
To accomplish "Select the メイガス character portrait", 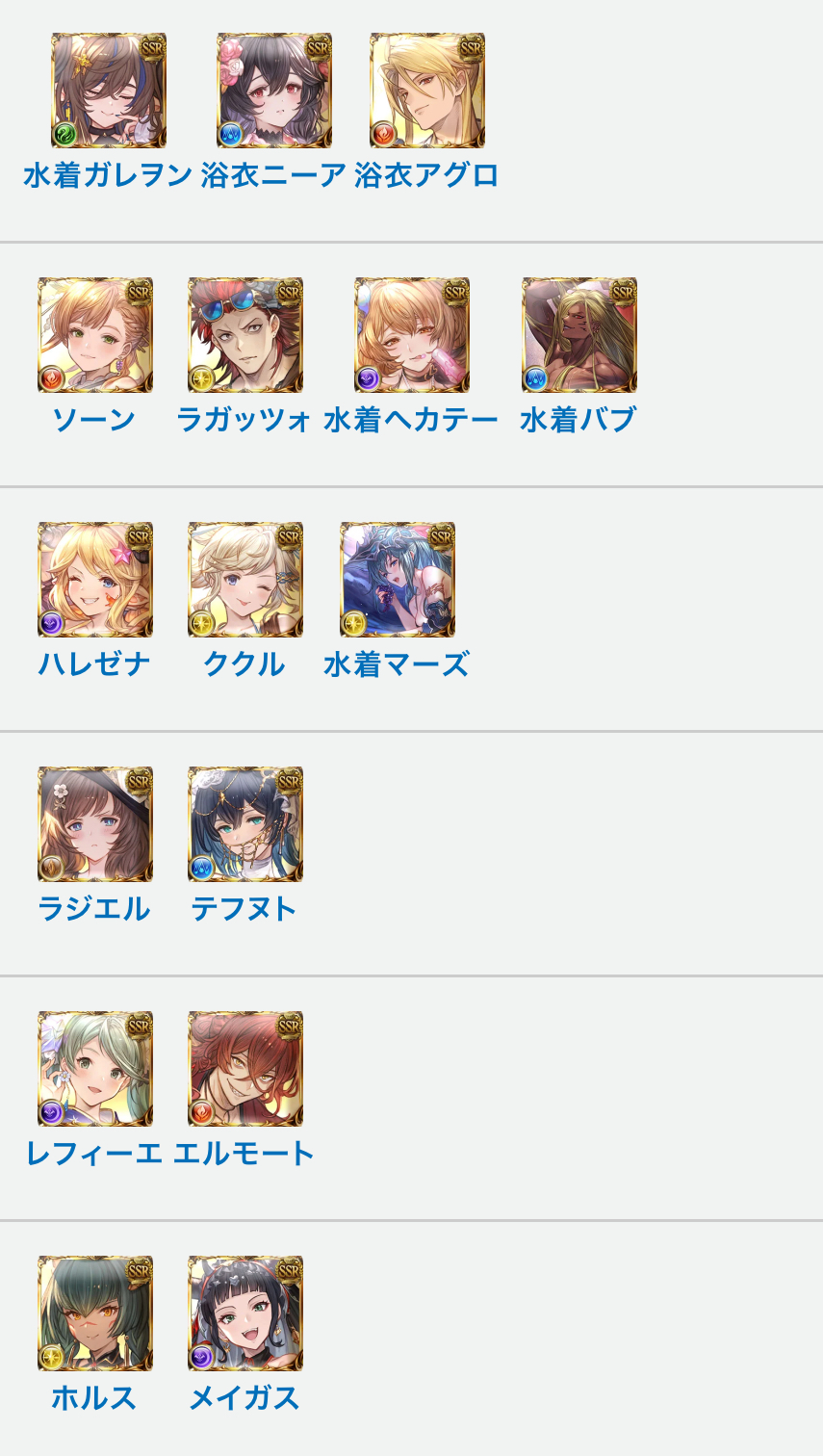I will [x=245, y=1313].
